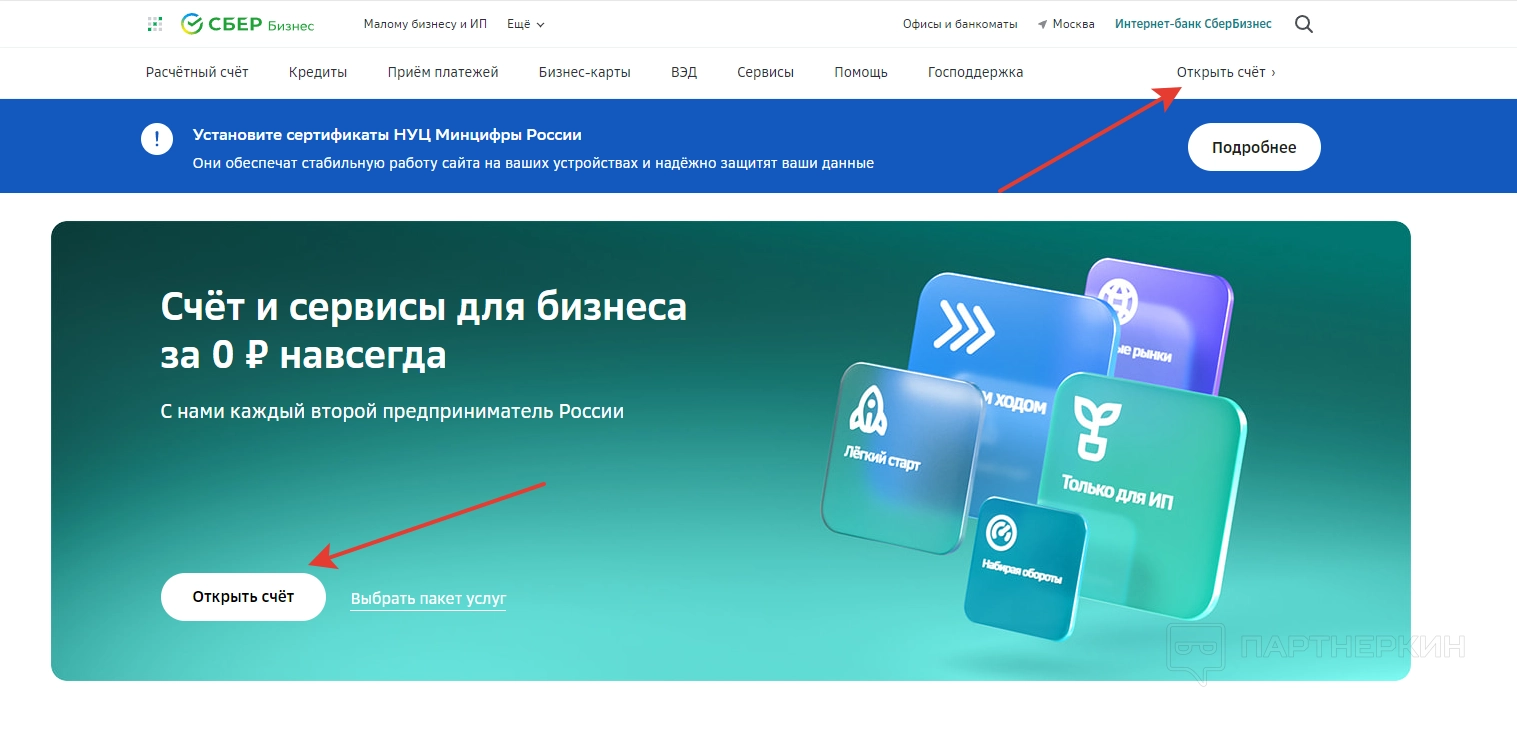
Task: Open the Бизнес-карты menu
Action: point(585,72)
